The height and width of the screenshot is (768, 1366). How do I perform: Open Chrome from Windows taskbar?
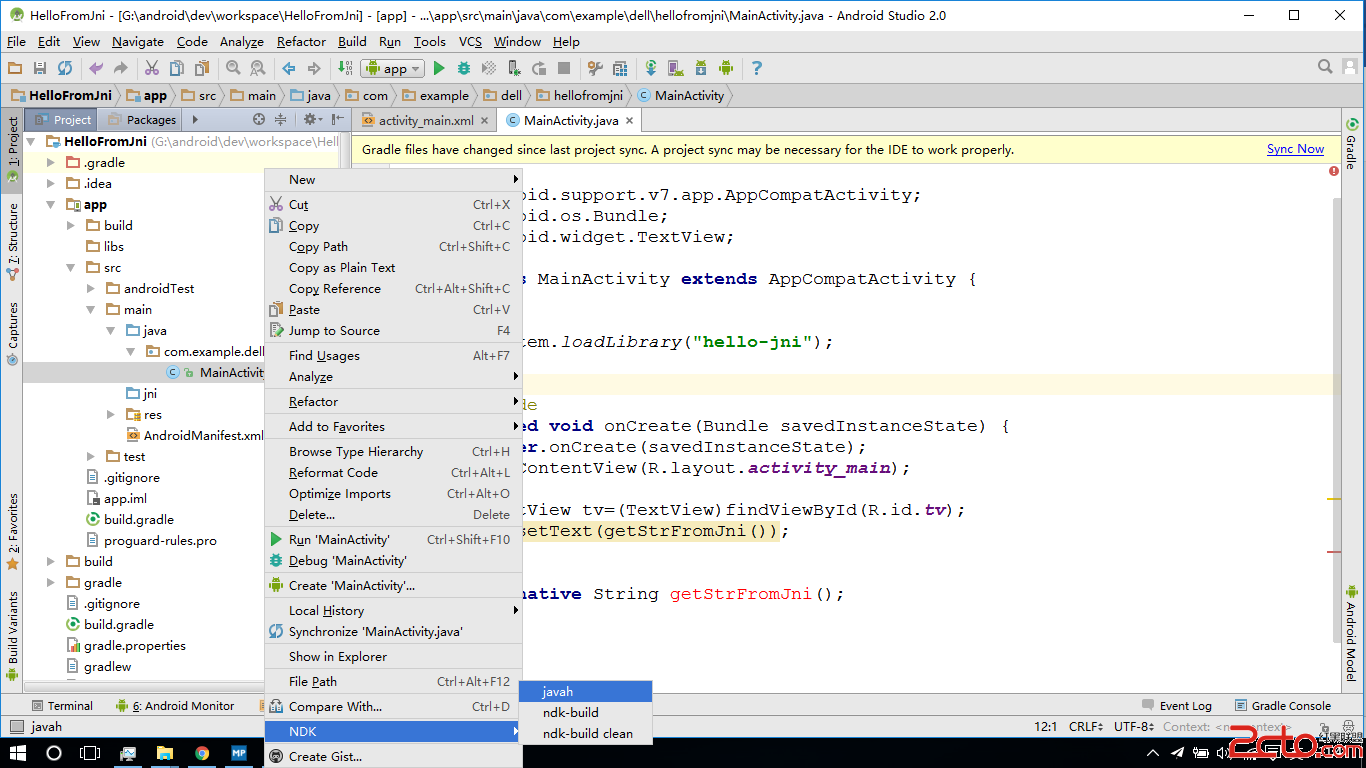coord(202,753)
